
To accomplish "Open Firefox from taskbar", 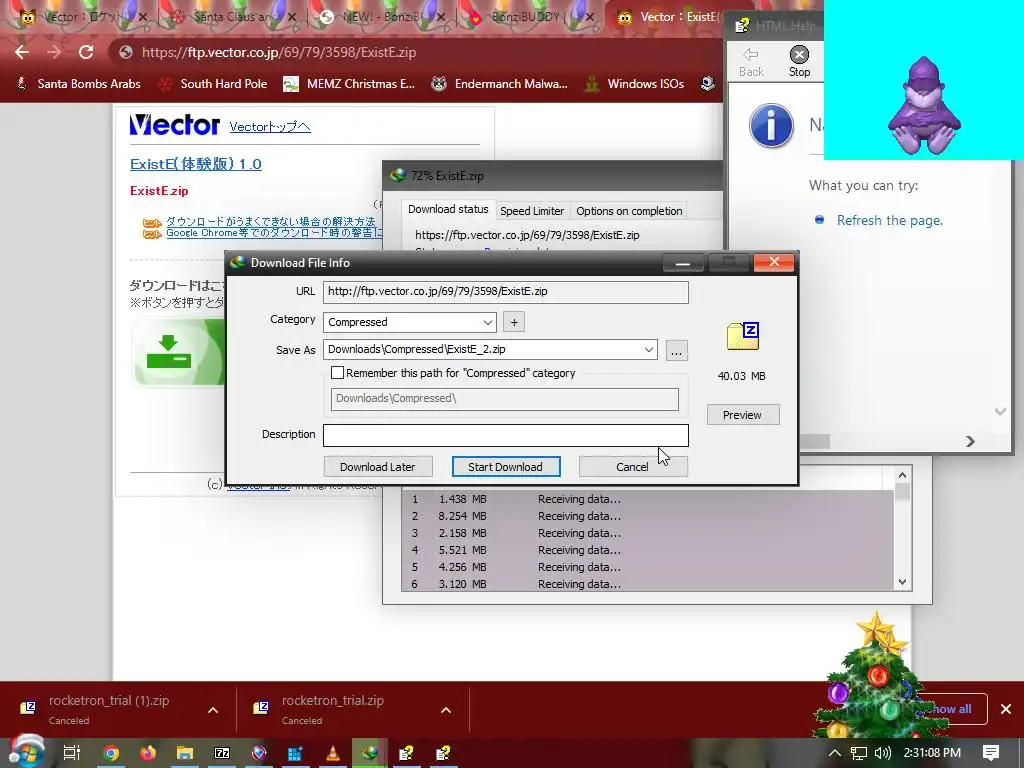I will (148, 753).
